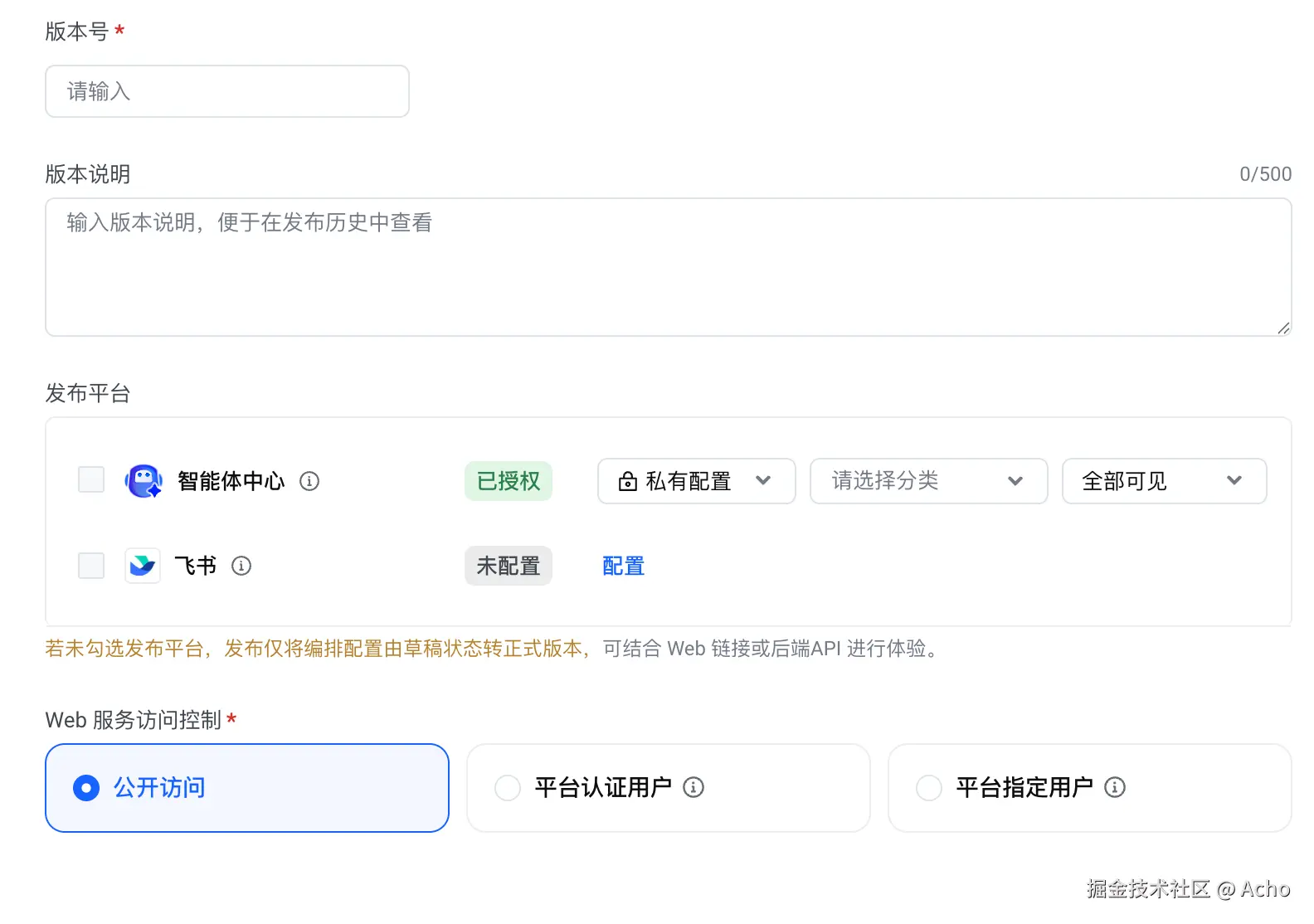This screenshot has height=924, width=1314.
Task: Click the 配置 link for 飞书
Action: [x=624, y=566]
